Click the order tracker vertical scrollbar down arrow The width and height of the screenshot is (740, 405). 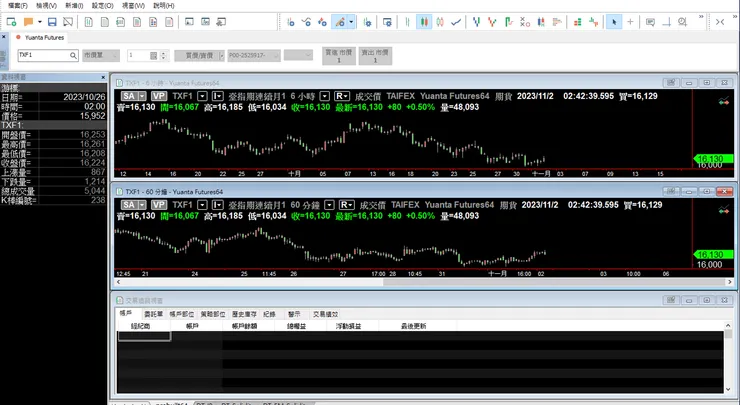(x=728, y=389)
